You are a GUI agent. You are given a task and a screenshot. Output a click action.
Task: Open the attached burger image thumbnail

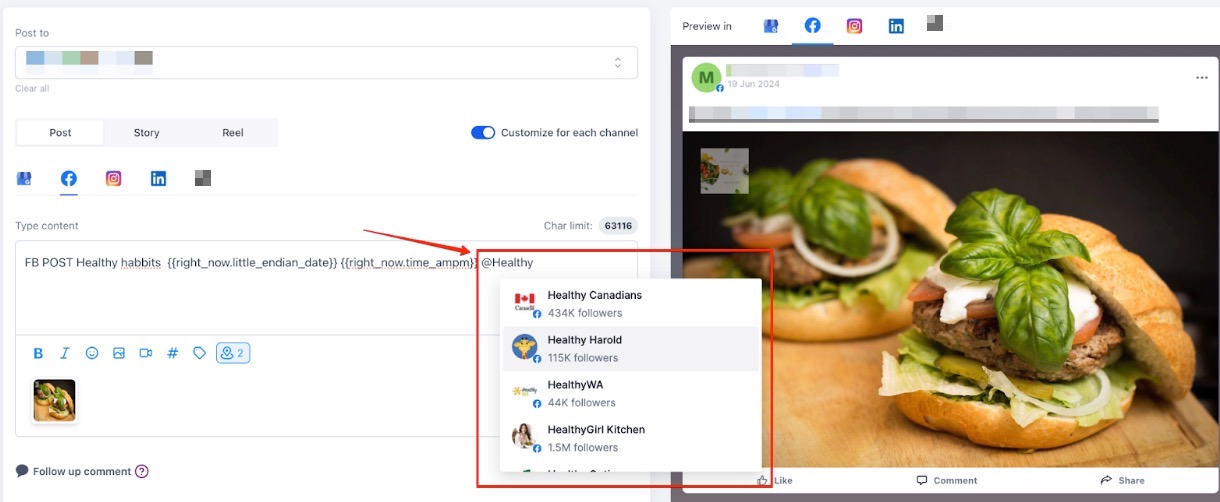click(55, 401)
